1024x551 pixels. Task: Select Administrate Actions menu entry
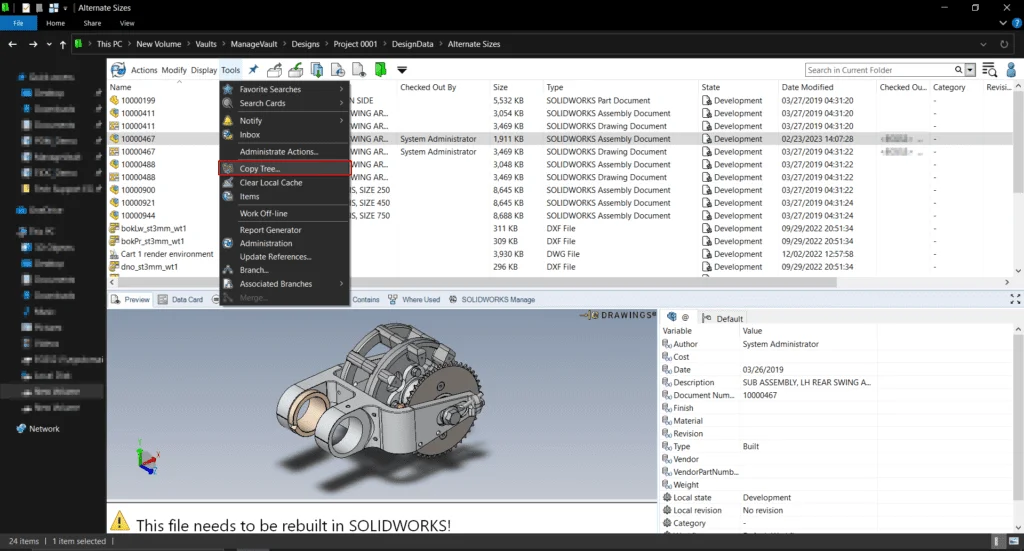[284, 151]
